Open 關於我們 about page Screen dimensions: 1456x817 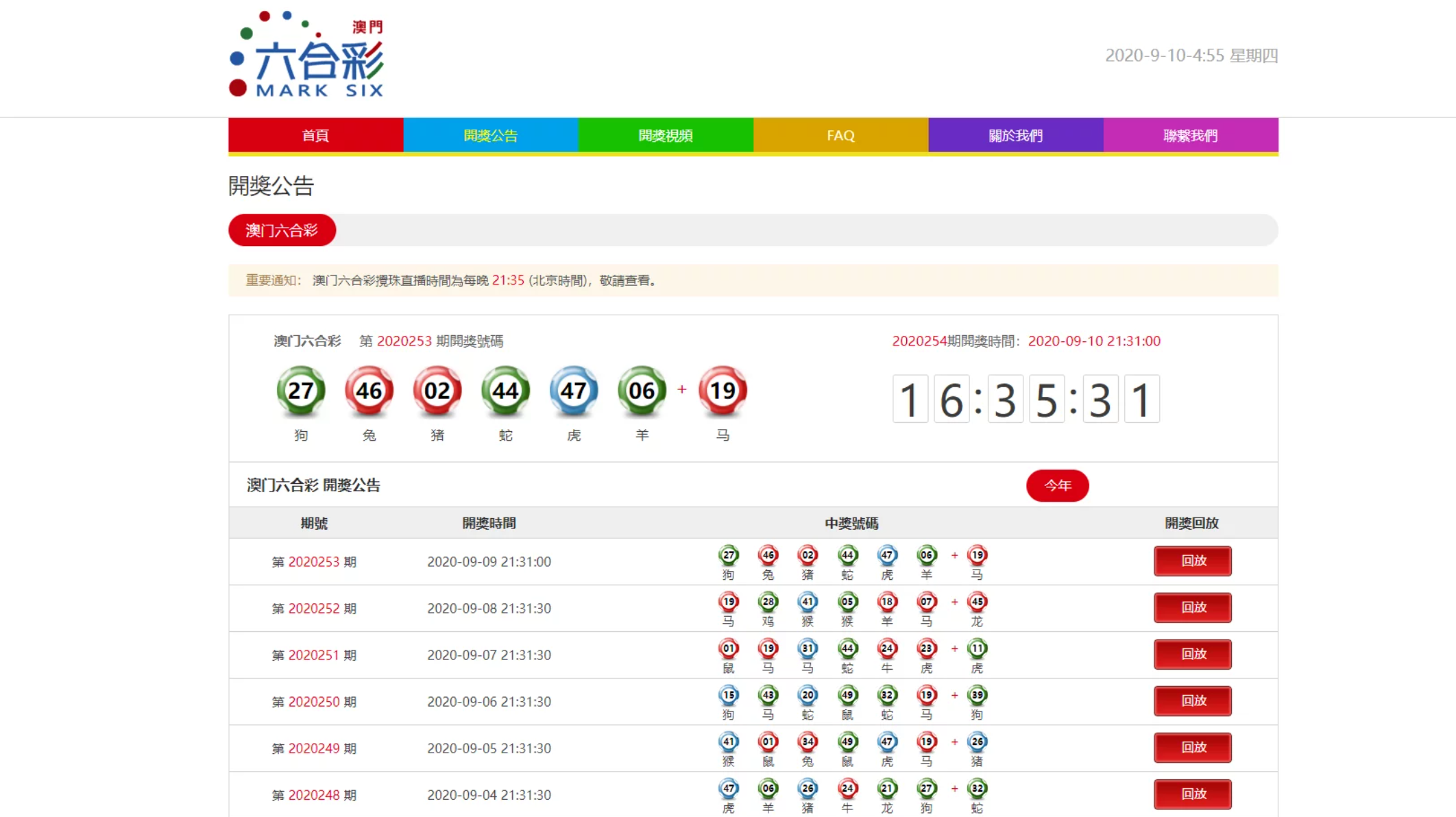[x=1015, y=135]
